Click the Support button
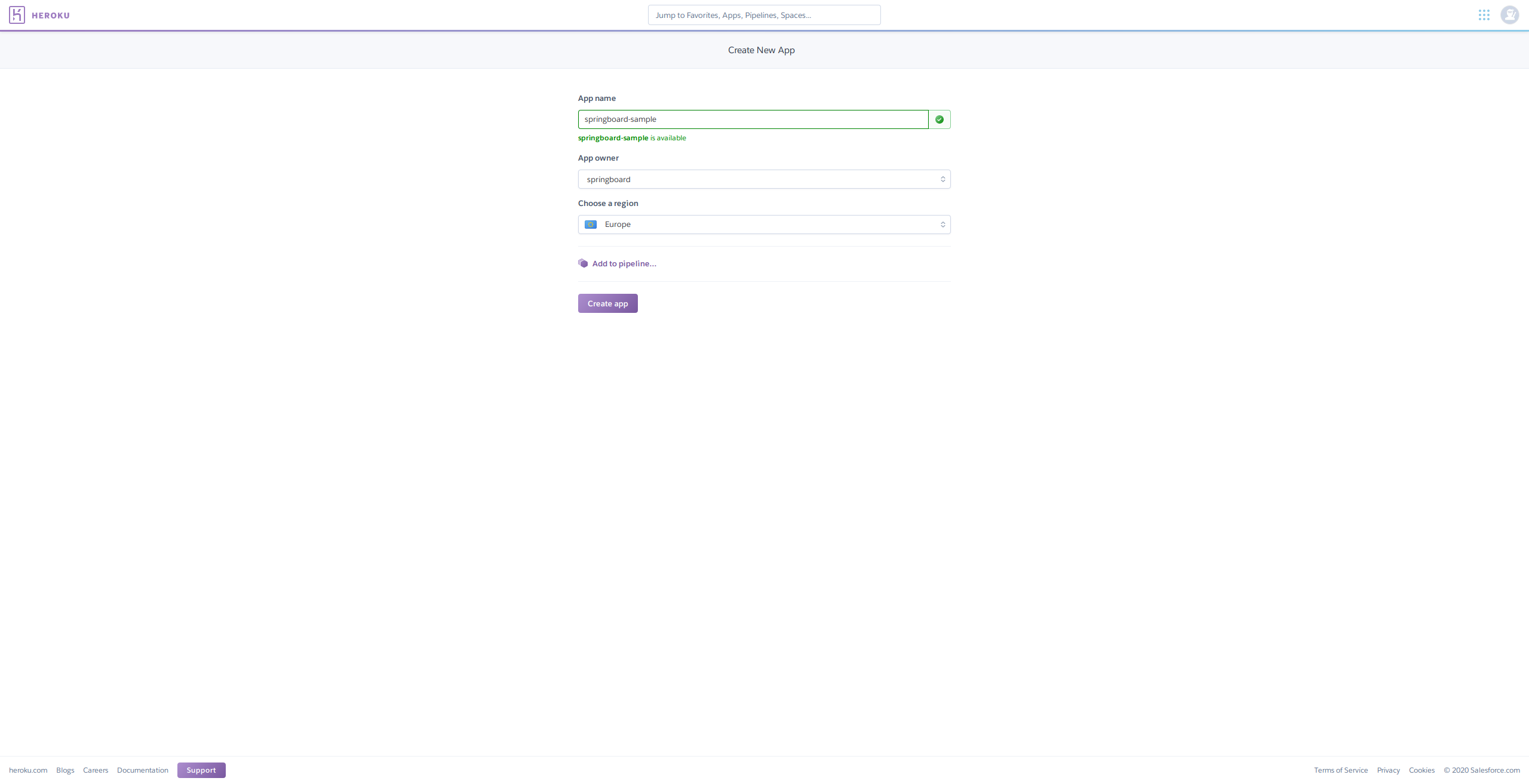 coord(201,770)
